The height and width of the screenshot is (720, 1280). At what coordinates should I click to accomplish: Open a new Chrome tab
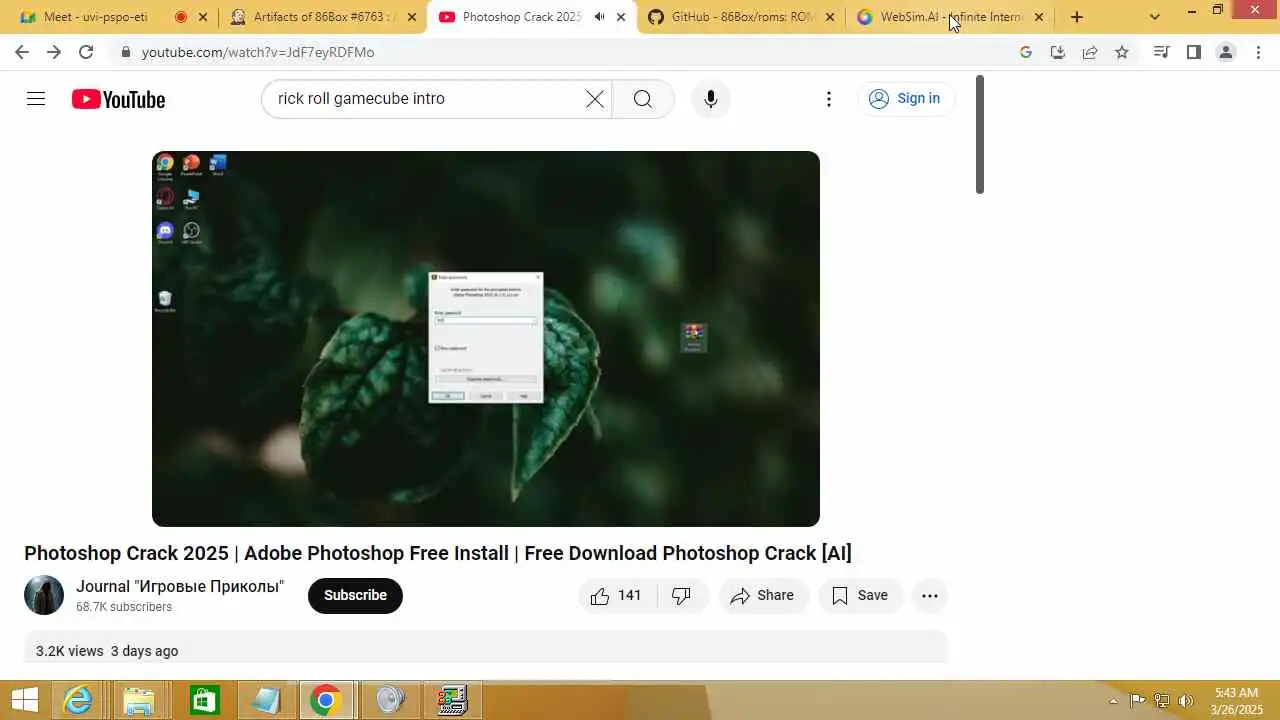1077,17
